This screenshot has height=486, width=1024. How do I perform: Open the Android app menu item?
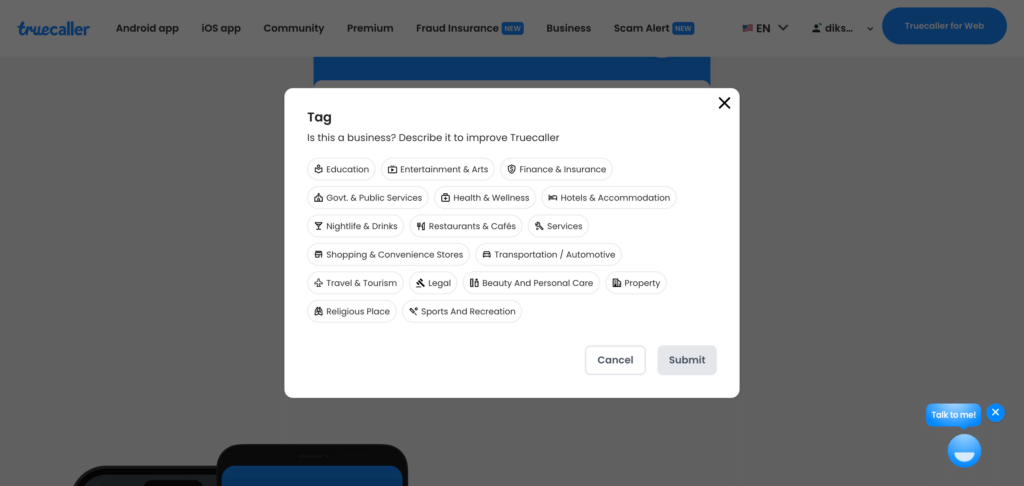[147, 28]
